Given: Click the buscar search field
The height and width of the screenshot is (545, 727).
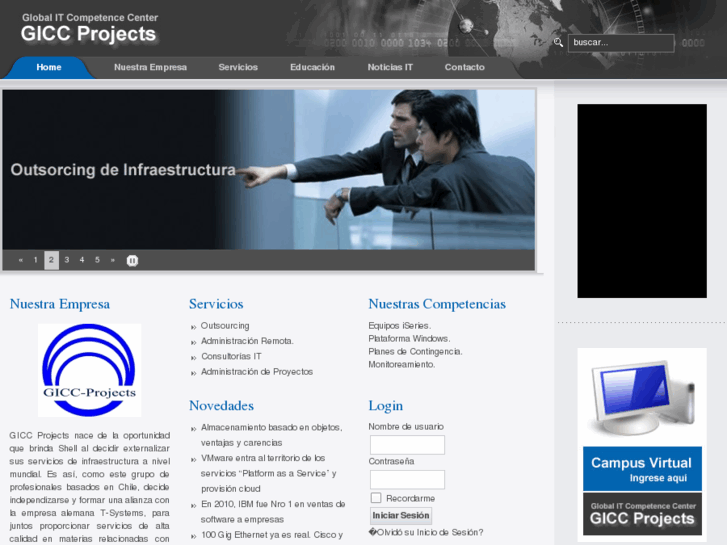Looking at the screenshot, I should tap(621, 43).
